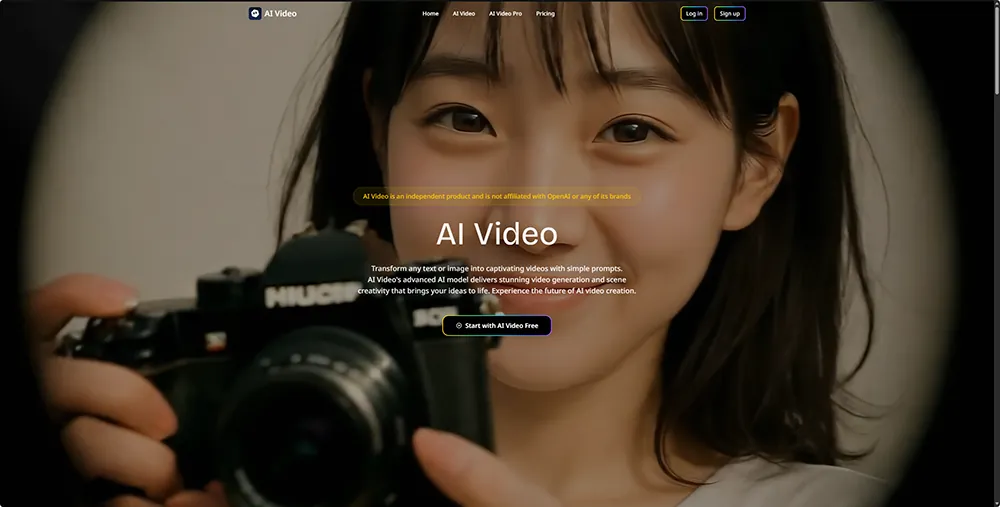The image size is (1000, 507).
Task: Click the AI Video logo icon
Action: coord(254,13)
